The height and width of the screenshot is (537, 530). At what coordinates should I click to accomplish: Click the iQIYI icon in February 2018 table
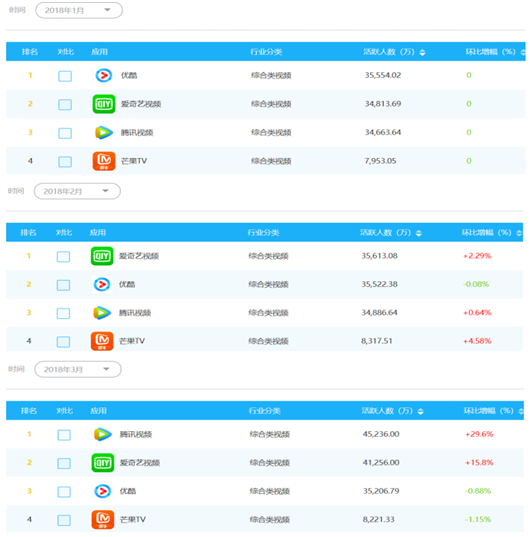click(x=102, y=256)
